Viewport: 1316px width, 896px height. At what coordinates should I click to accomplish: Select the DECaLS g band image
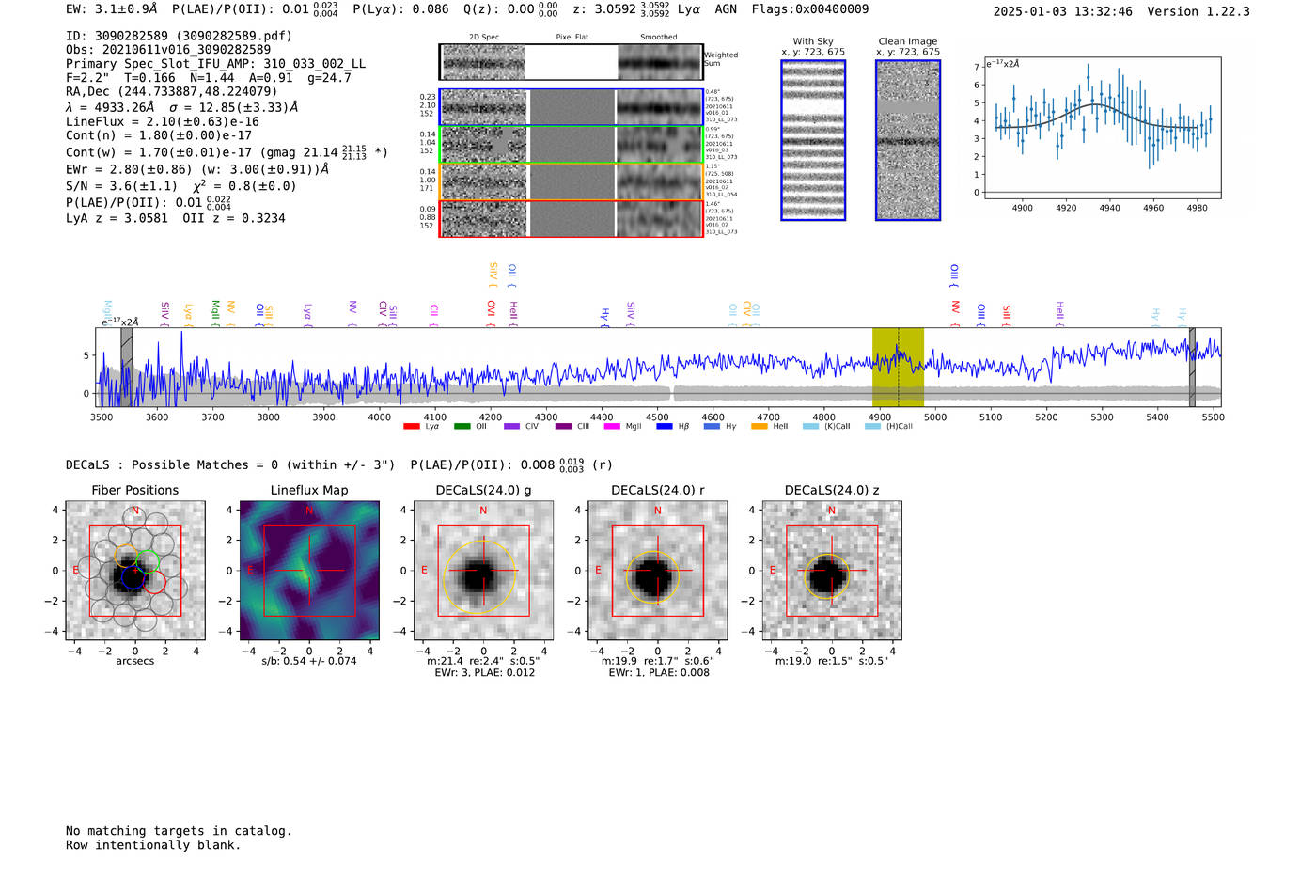[x=483, y=571]
